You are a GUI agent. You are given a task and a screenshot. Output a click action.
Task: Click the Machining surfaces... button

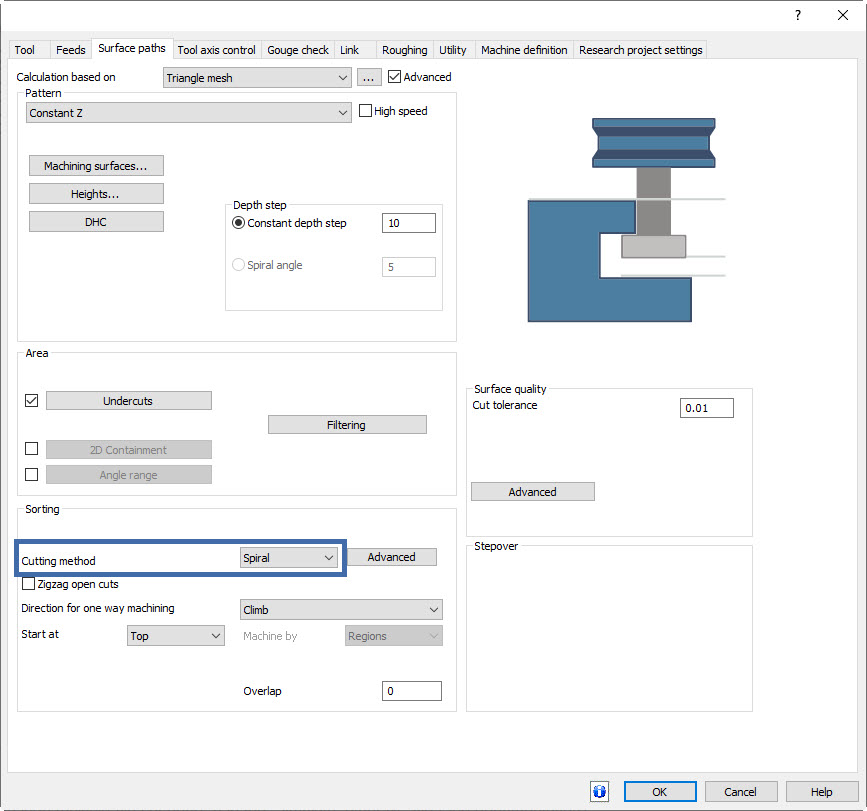(x=96, y=166)
